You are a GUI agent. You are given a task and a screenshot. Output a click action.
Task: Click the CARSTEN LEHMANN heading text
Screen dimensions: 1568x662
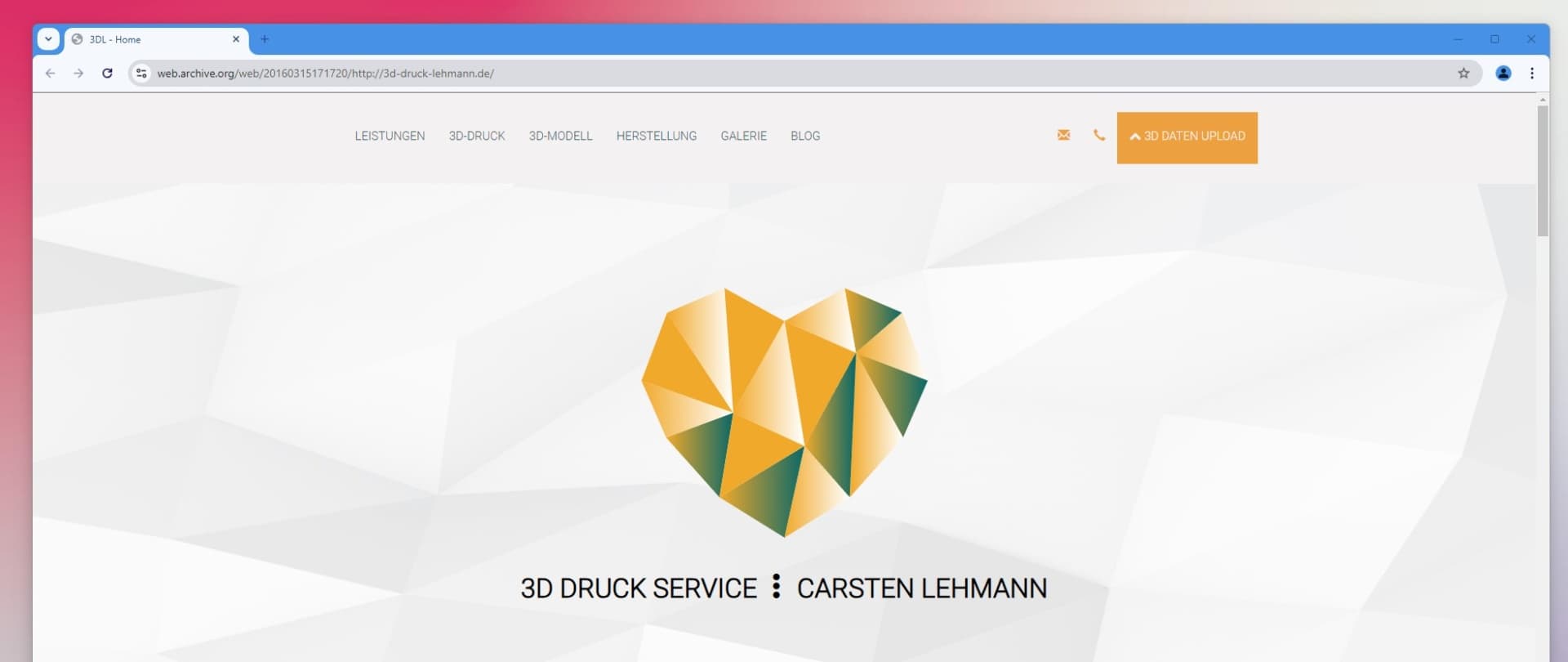coord(922,588)
